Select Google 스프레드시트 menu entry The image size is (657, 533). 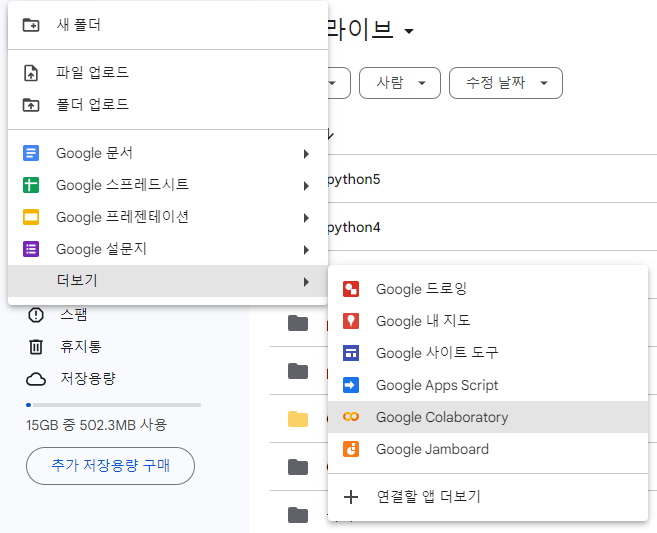pyautogui.click(x=168, y=185)
